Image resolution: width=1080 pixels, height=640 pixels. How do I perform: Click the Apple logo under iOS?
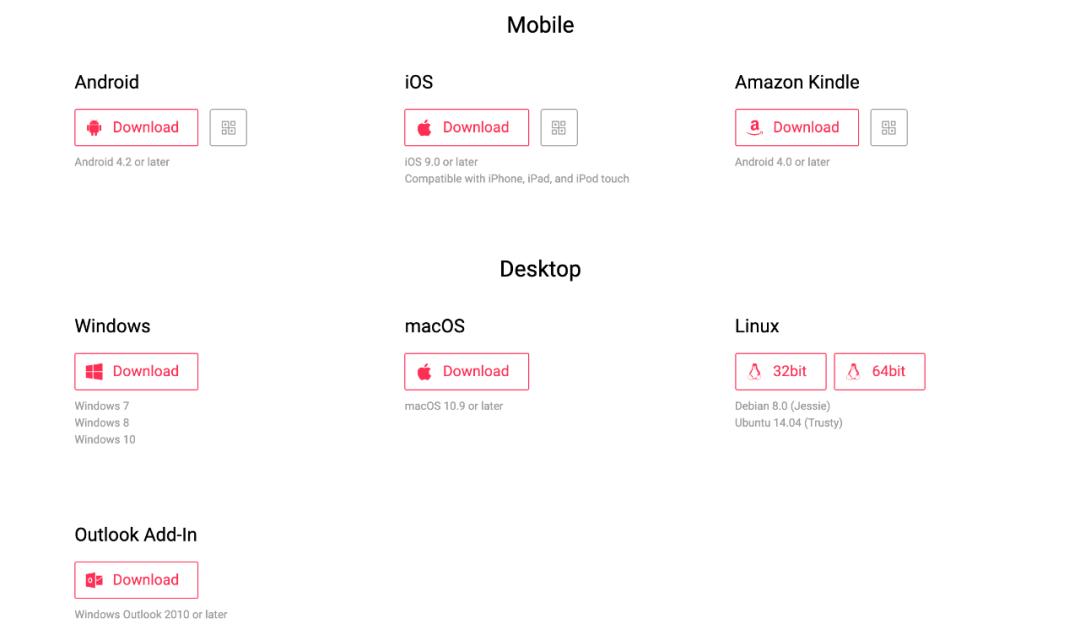click(x=424, y=128)
